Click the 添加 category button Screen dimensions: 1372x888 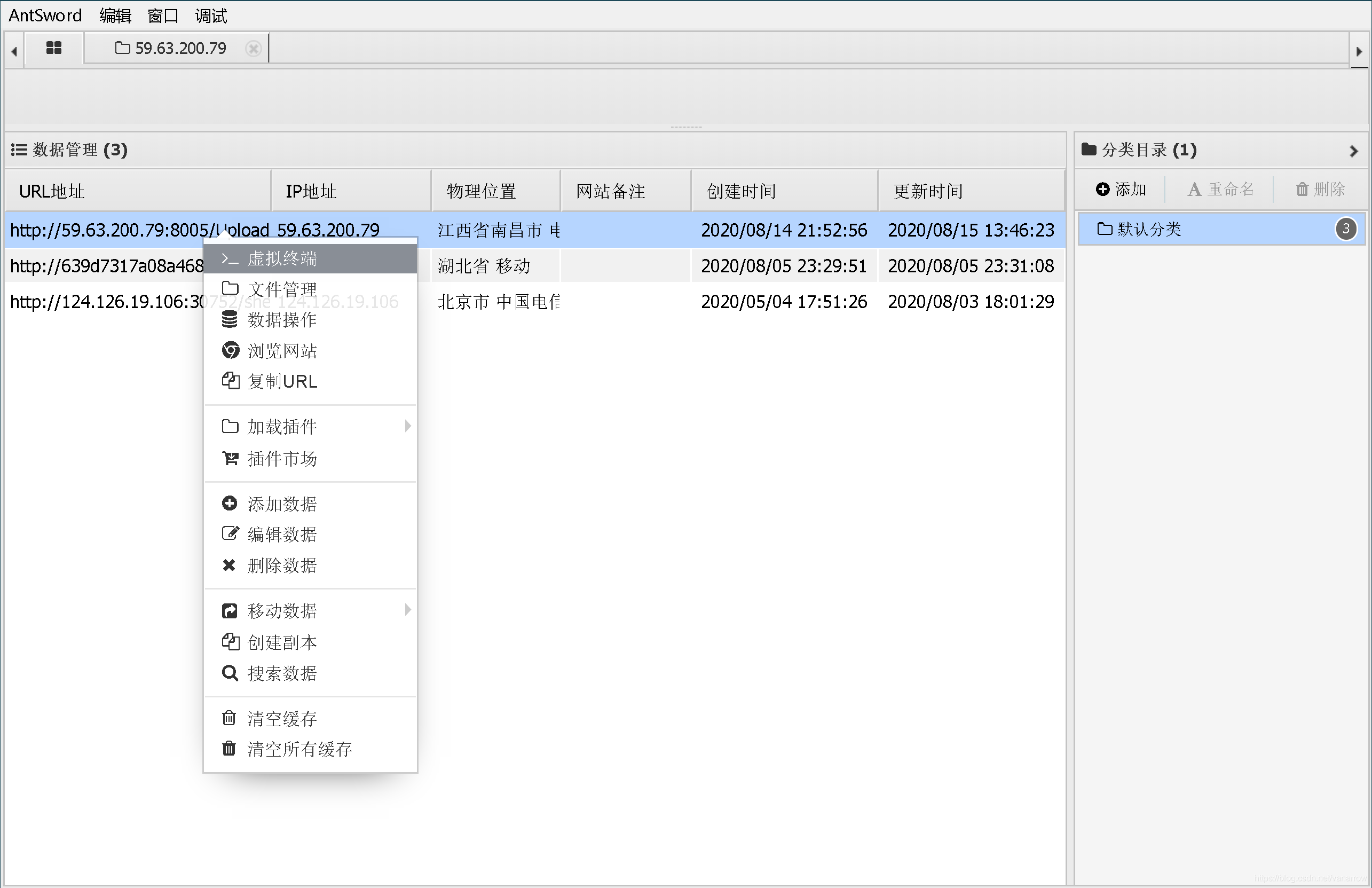(x=1121, y=189)
